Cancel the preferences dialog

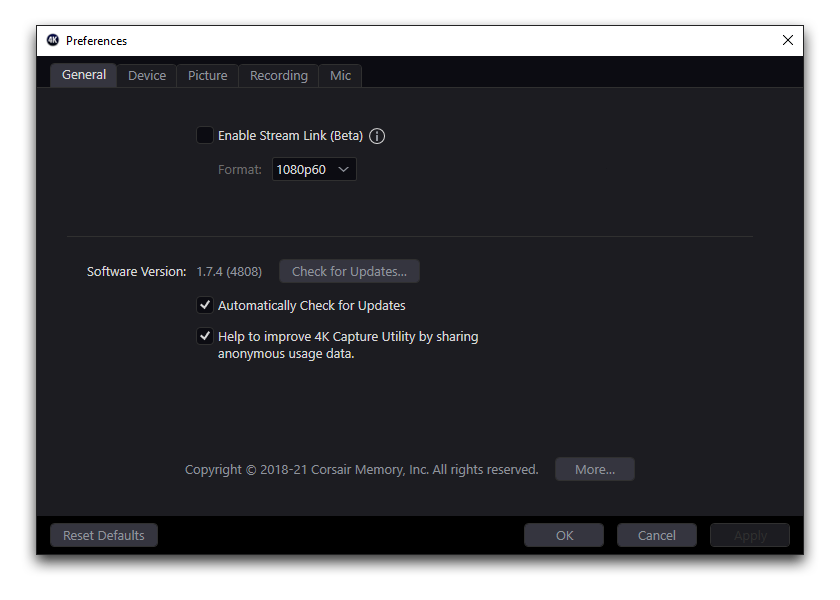(x=656, y=534)
